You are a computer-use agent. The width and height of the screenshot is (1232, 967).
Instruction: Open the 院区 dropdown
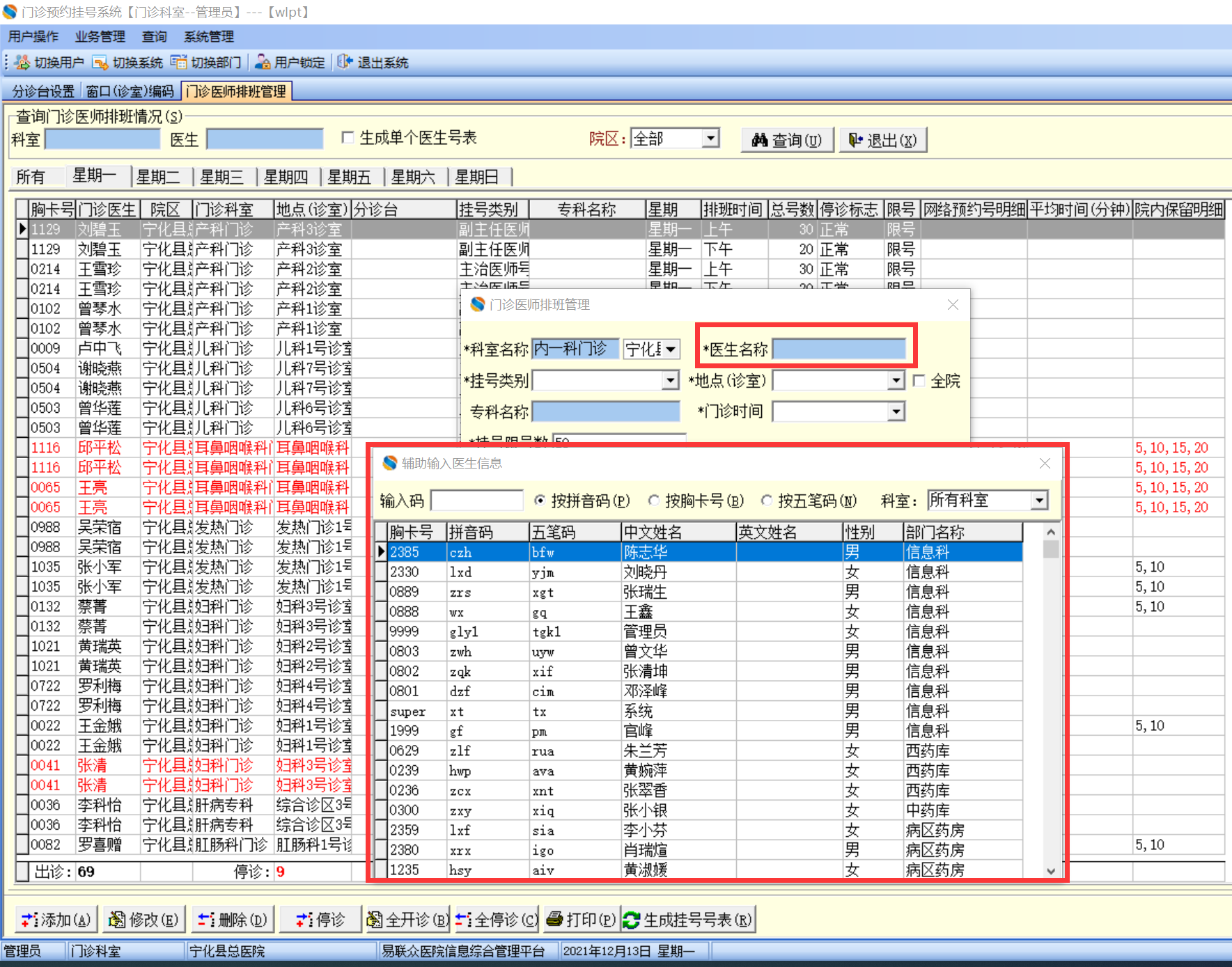(710, 139)
